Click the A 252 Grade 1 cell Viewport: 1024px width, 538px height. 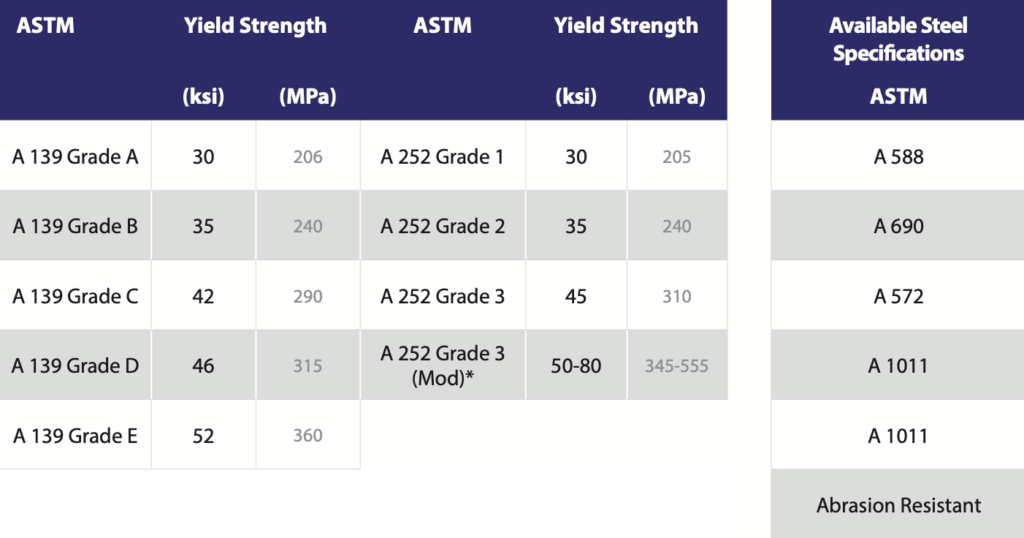[x=443, y=157]
